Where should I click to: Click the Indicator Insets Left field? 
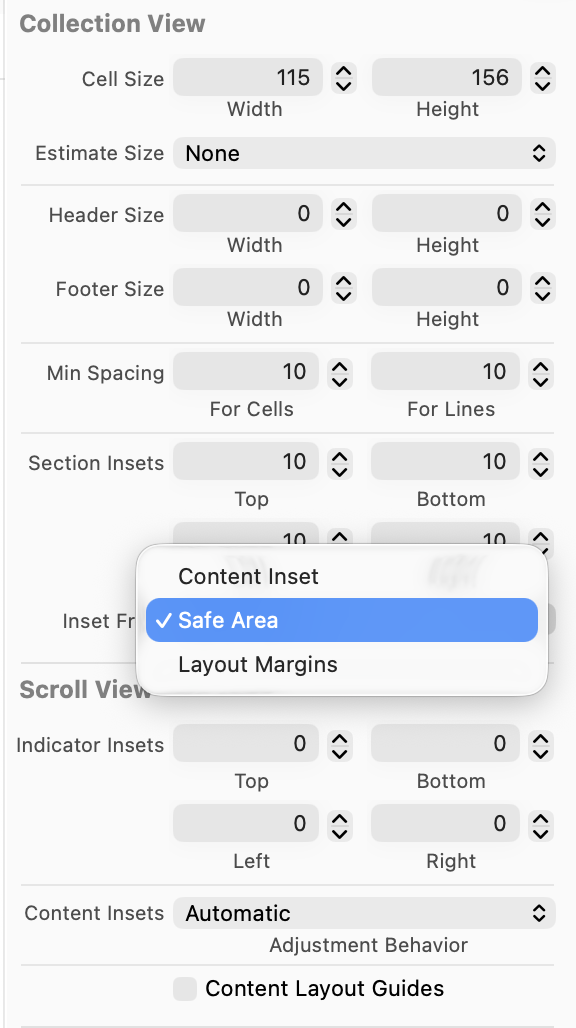[x=246, y=823]
